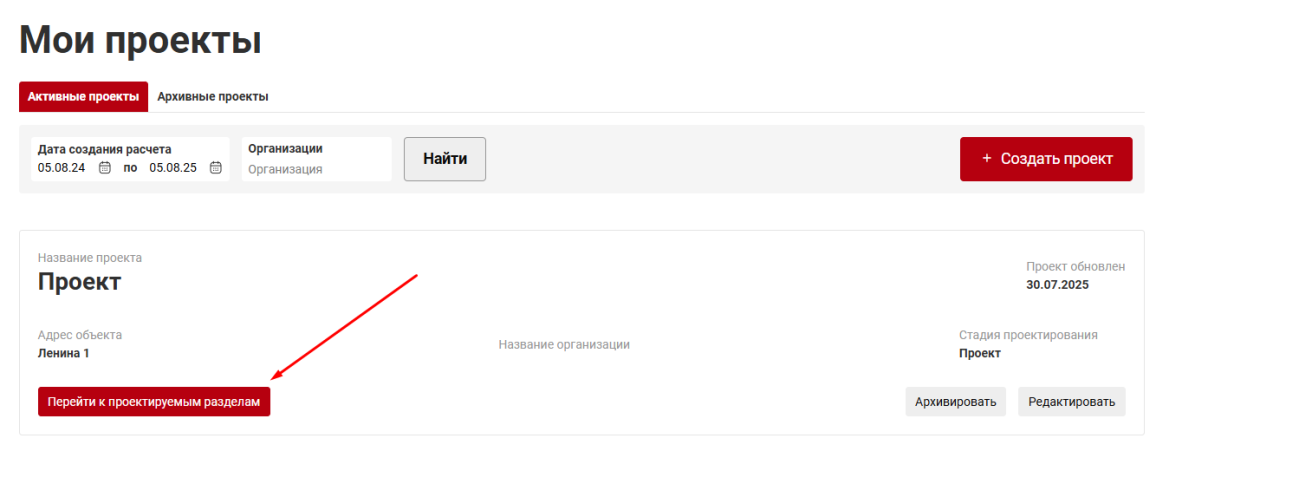1299x484 pixels.
Task: Open Перейти к проектируемым разделам
Action: 154,401
